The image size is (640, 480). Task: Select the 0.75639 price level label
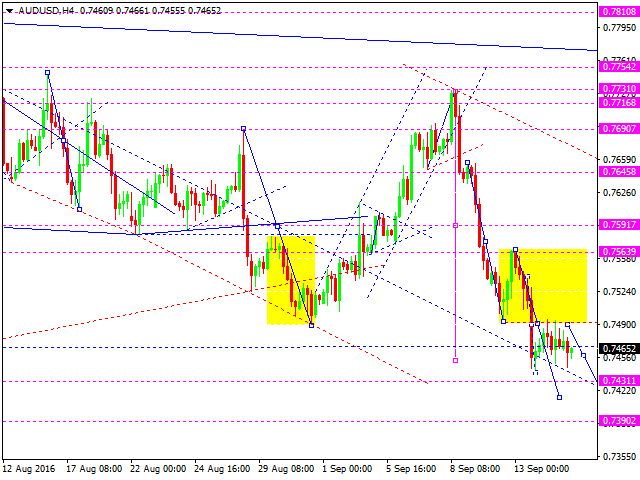tap(619, 252)
